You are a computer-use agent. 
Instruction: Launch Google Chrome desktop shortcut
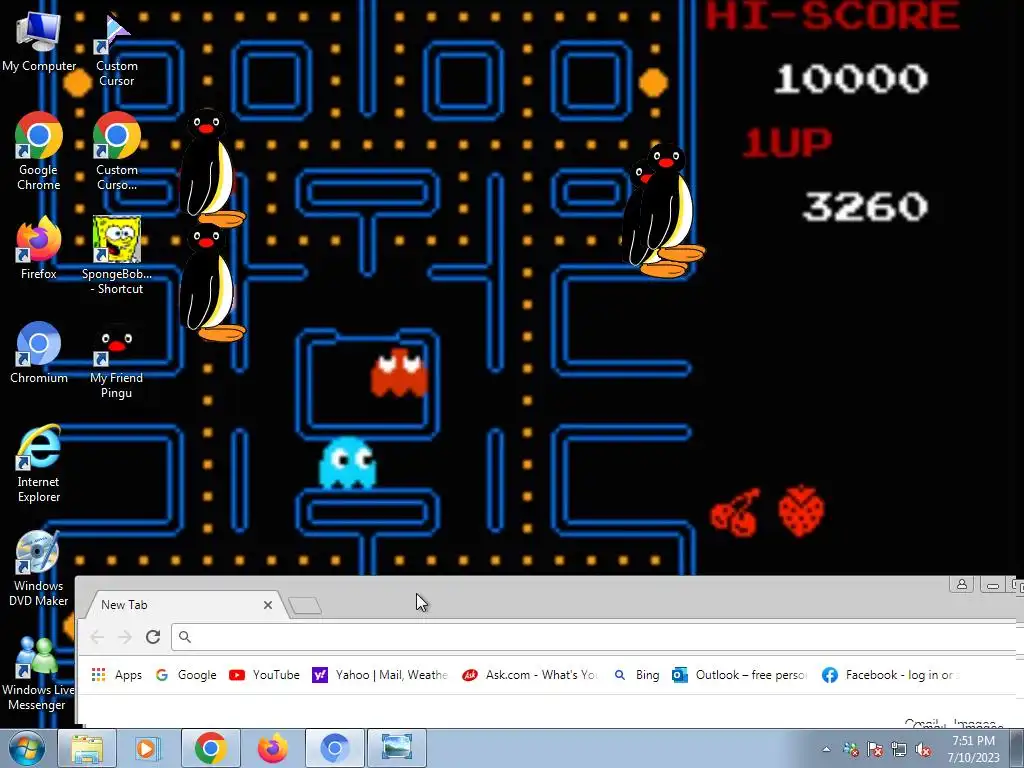click(39, 152)
